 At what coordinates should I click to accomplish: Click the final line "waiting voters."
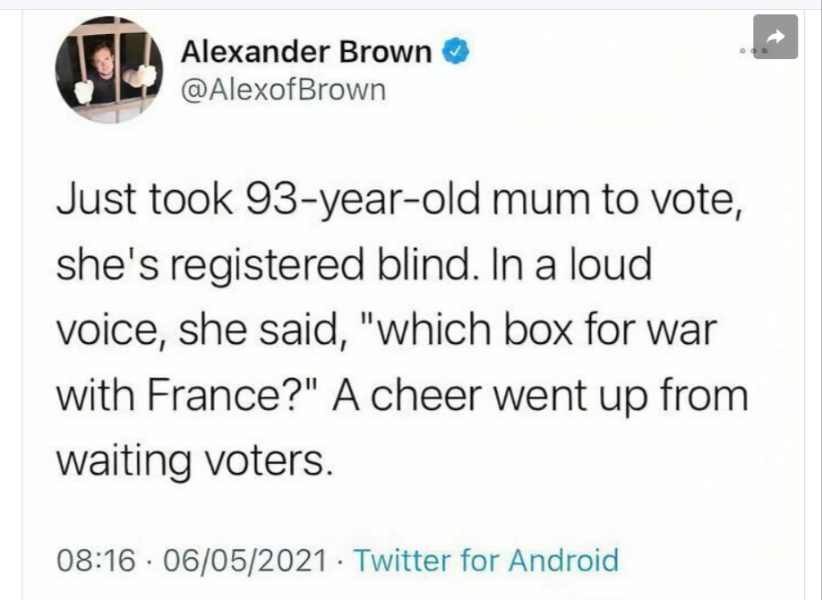194,461
